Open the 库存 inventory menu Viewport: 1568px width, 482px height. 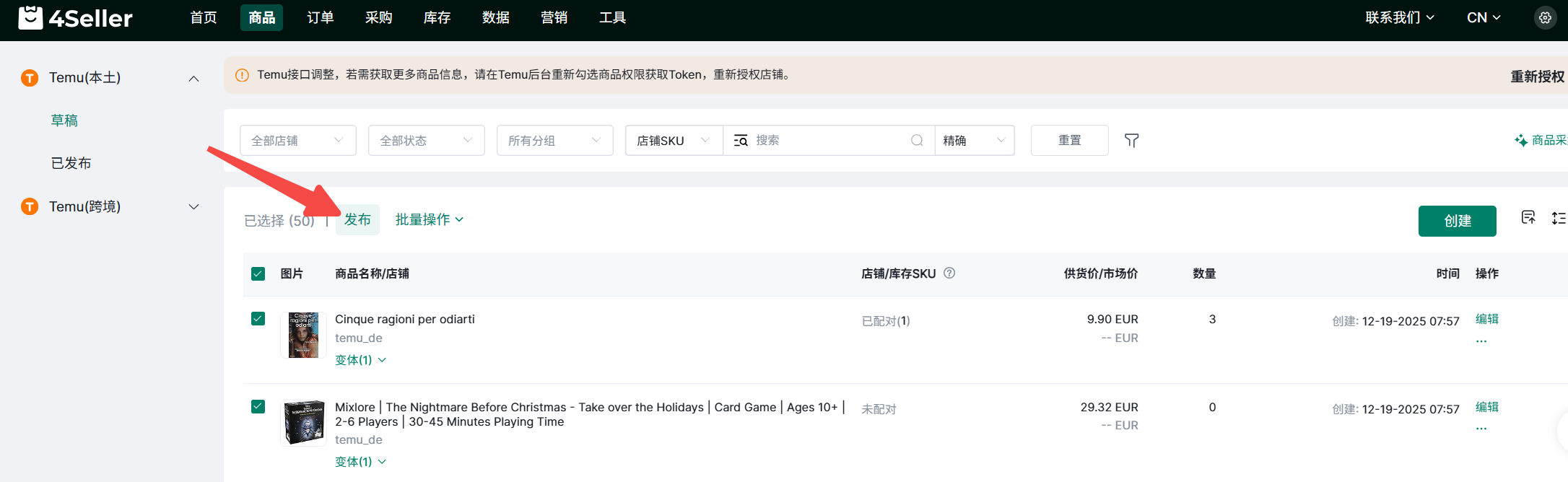click(437, 17)
